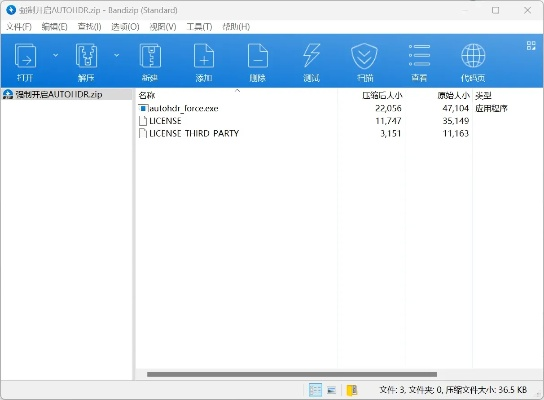The width and height of the screenshot is (544, 400).
Task: Open the 选项(O) menu
Action: [x=125, y=27]
